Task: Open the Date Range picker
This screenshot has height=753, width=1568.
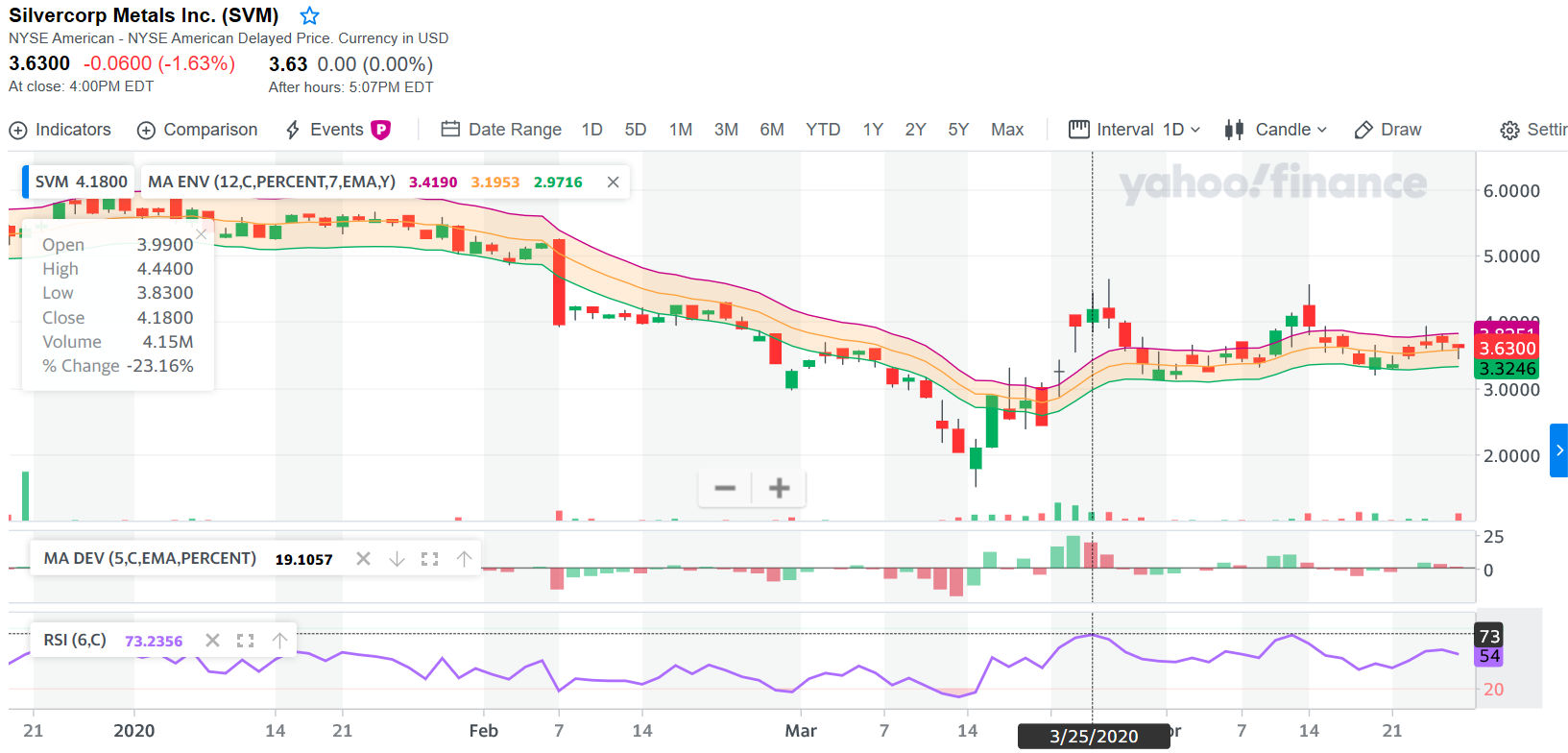Action: pyautogui.click(x=501, y=130)
